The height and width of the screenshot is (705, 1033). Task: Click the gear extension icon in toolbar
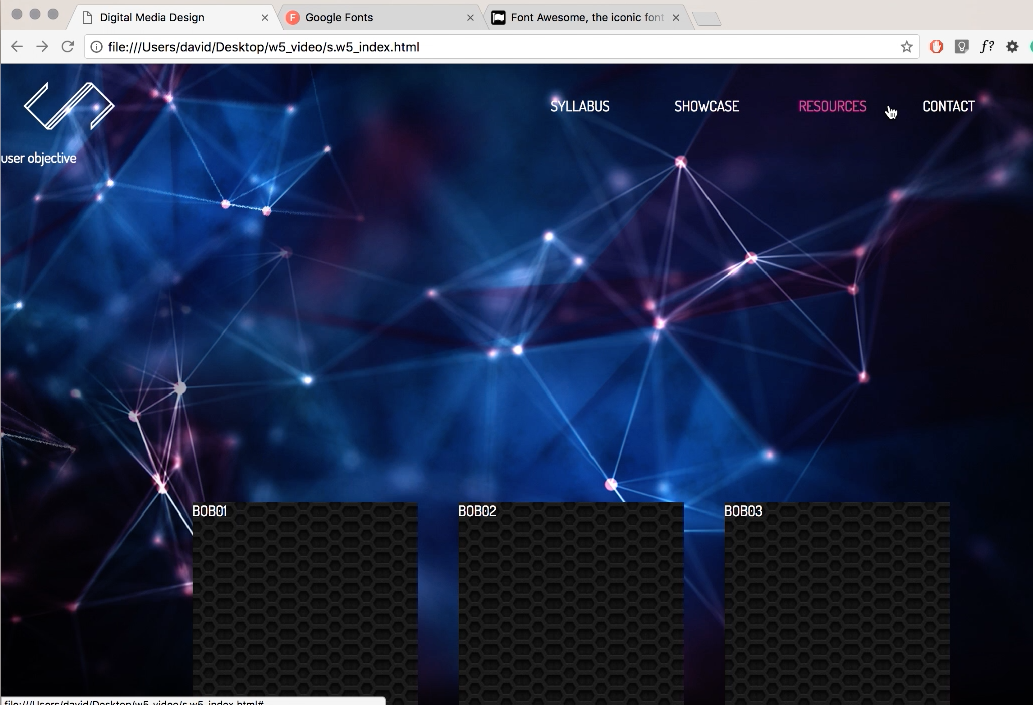1012,46
